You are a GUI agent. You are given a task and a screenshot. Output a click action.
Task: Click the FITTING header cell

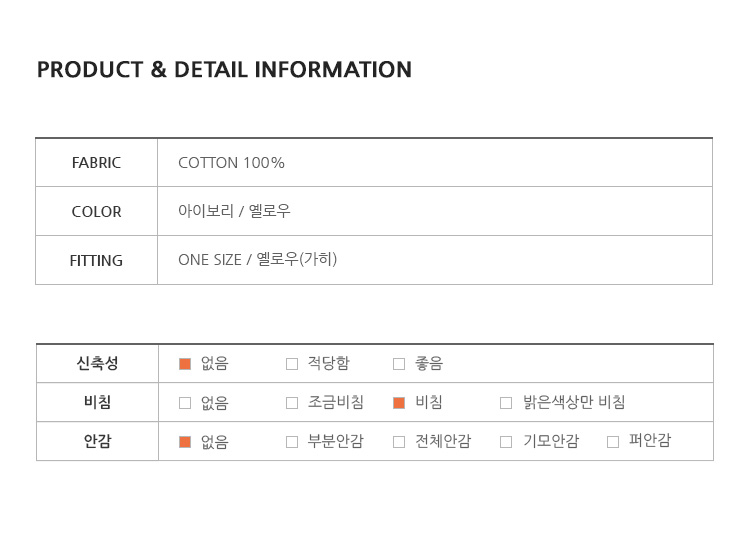96,261
